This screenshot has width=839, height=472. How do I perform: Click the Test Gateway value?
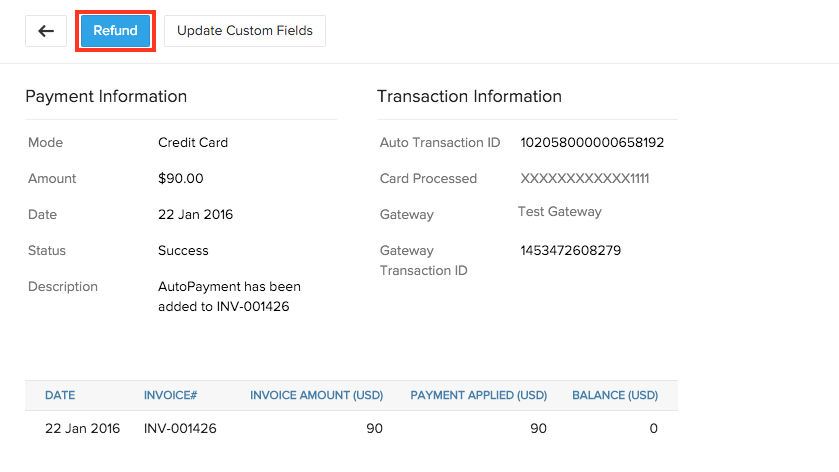[560, 212]
